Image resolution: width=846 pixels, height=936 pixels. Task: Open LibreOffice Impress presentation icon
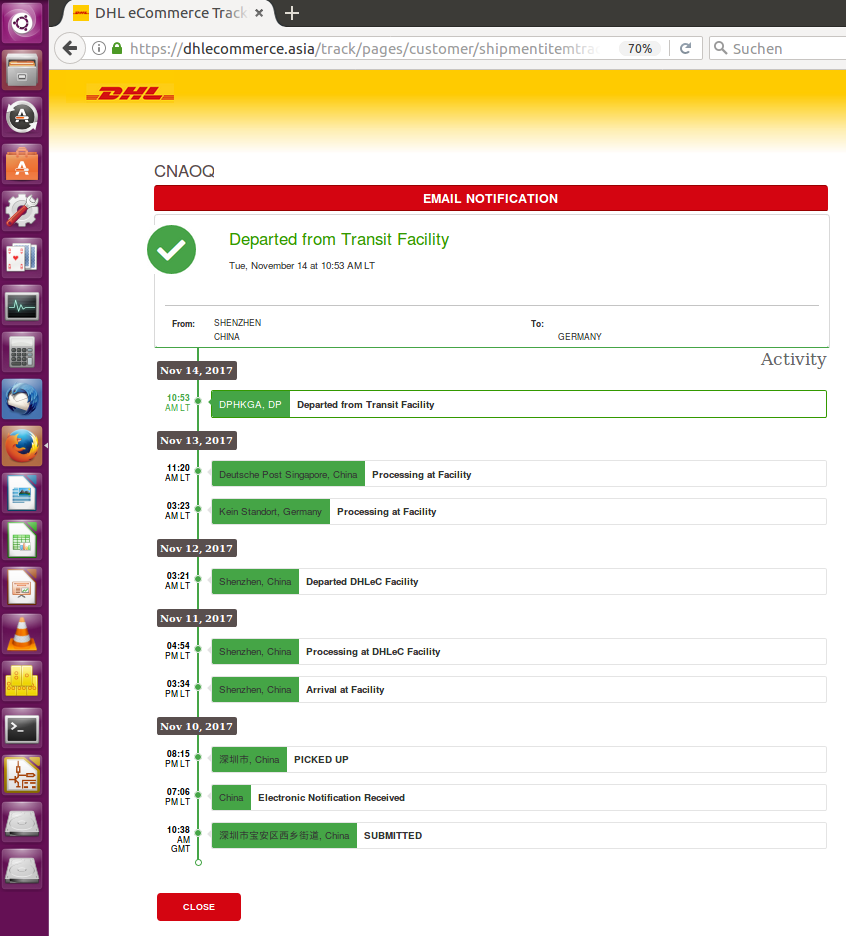tap(22, 587)
